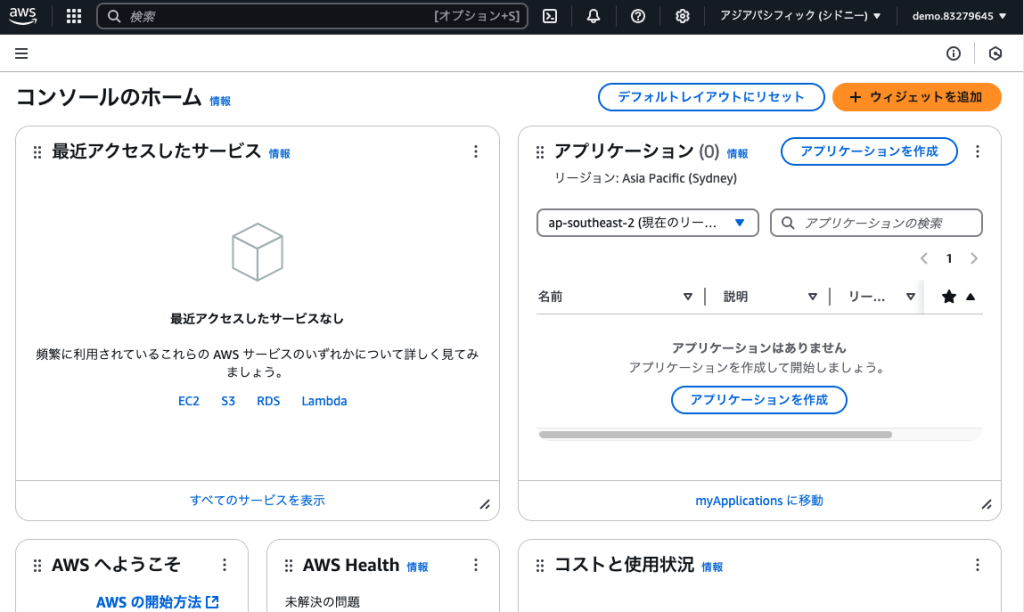Click 情報 link beside 最近アクセスしたサービス

280,154
